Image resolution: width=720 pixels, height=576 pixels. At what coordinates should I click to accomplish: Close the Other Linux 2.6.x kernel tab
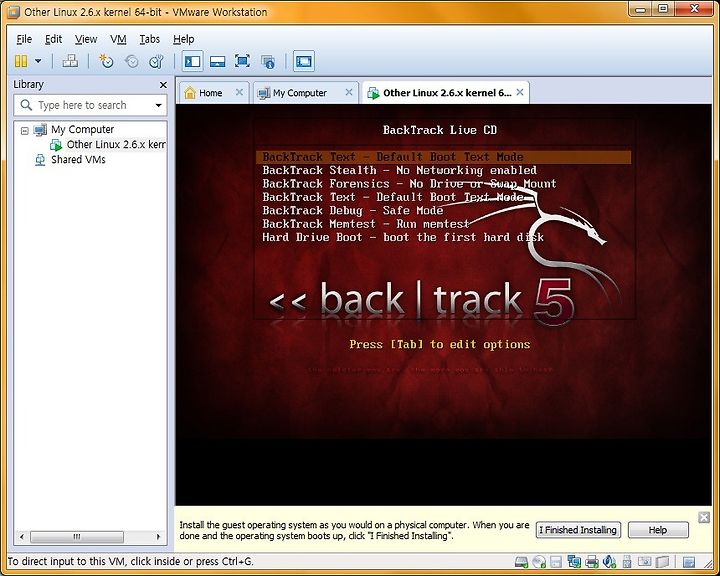coord(520,92)
